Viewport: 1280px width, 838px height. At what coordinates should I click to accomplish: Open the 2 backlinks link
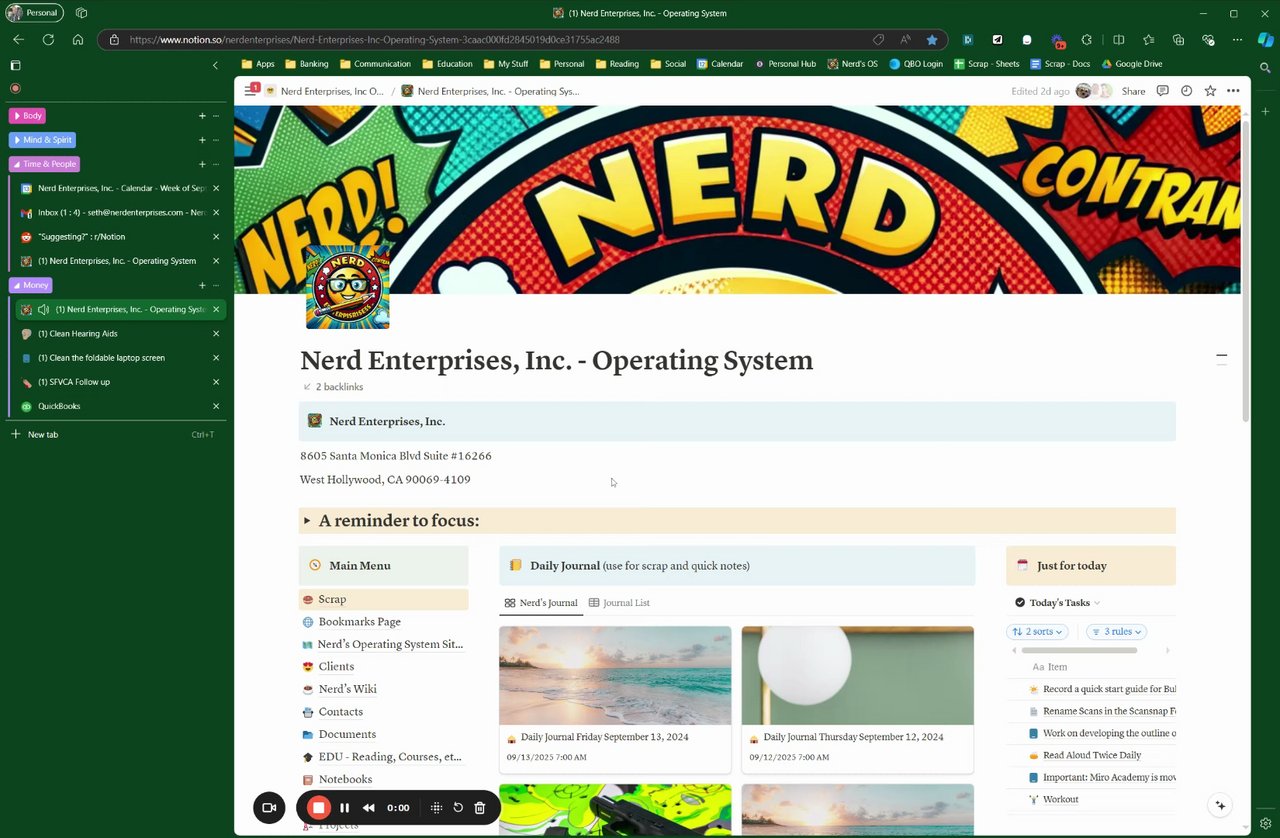click(x=333, y=387)
